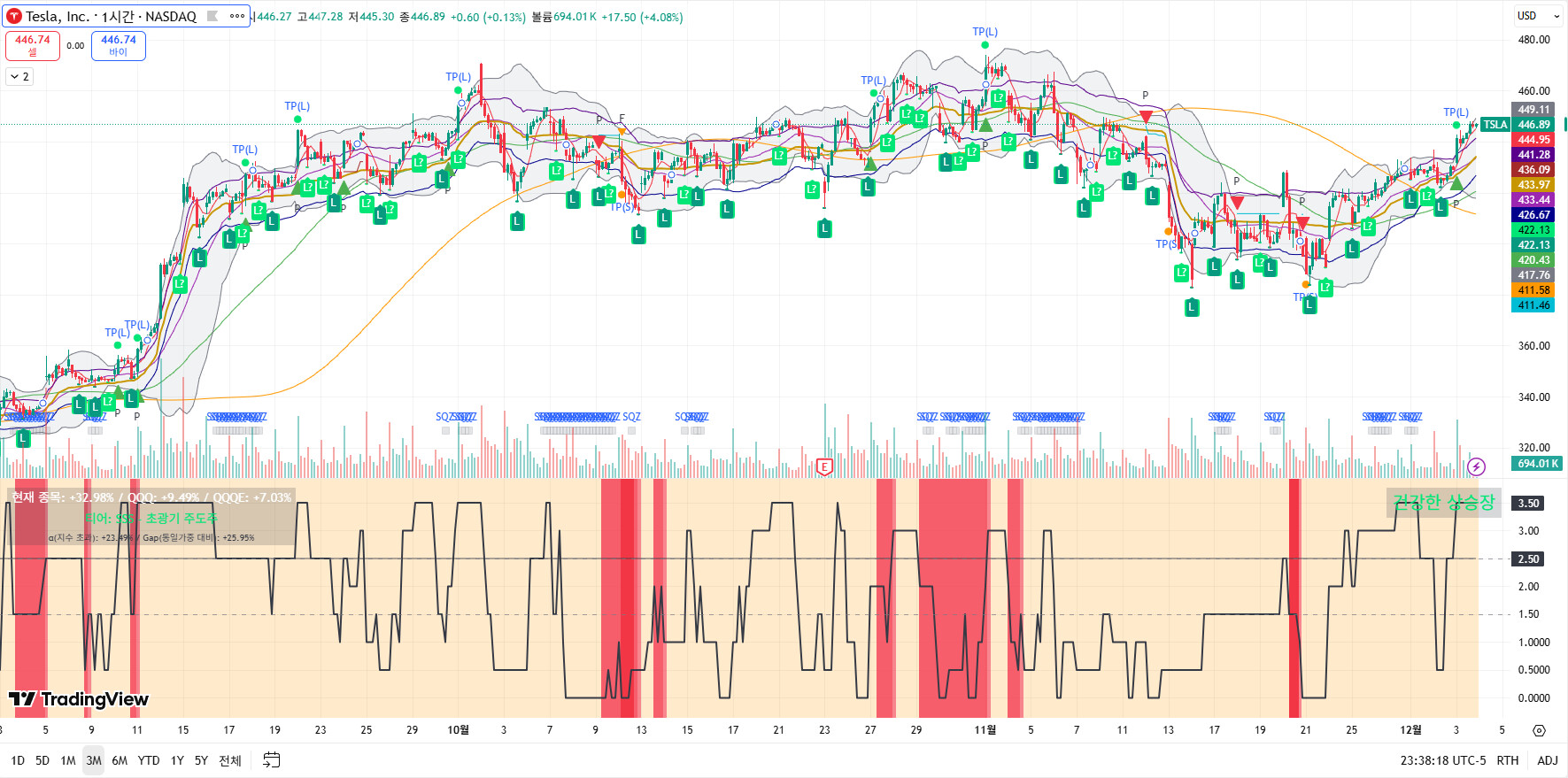
Task: Click the Tesla logo icon in the legend
Action: (x=14, y=16)
